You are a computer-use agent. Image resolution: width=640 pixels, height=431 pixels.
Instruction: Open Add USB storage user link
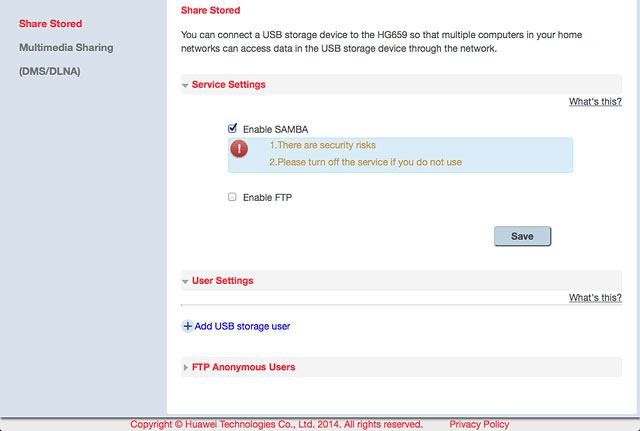242,327
